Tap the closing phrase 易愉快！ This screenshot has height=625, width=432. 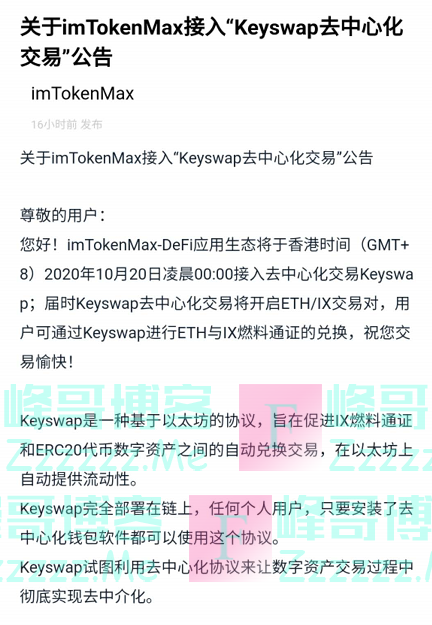click(47, 362)
